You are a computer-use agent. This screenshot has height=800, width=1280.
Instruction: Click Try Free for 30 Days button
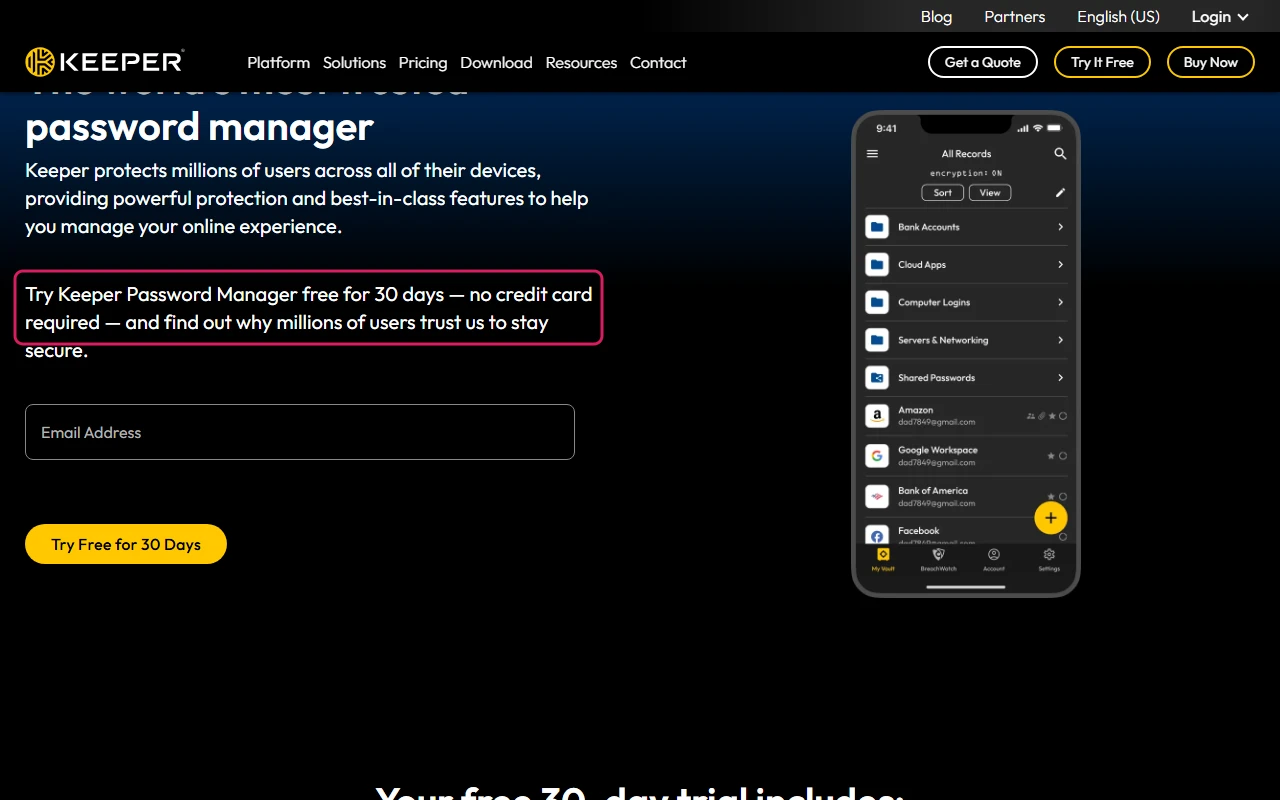tap(126, 544)
